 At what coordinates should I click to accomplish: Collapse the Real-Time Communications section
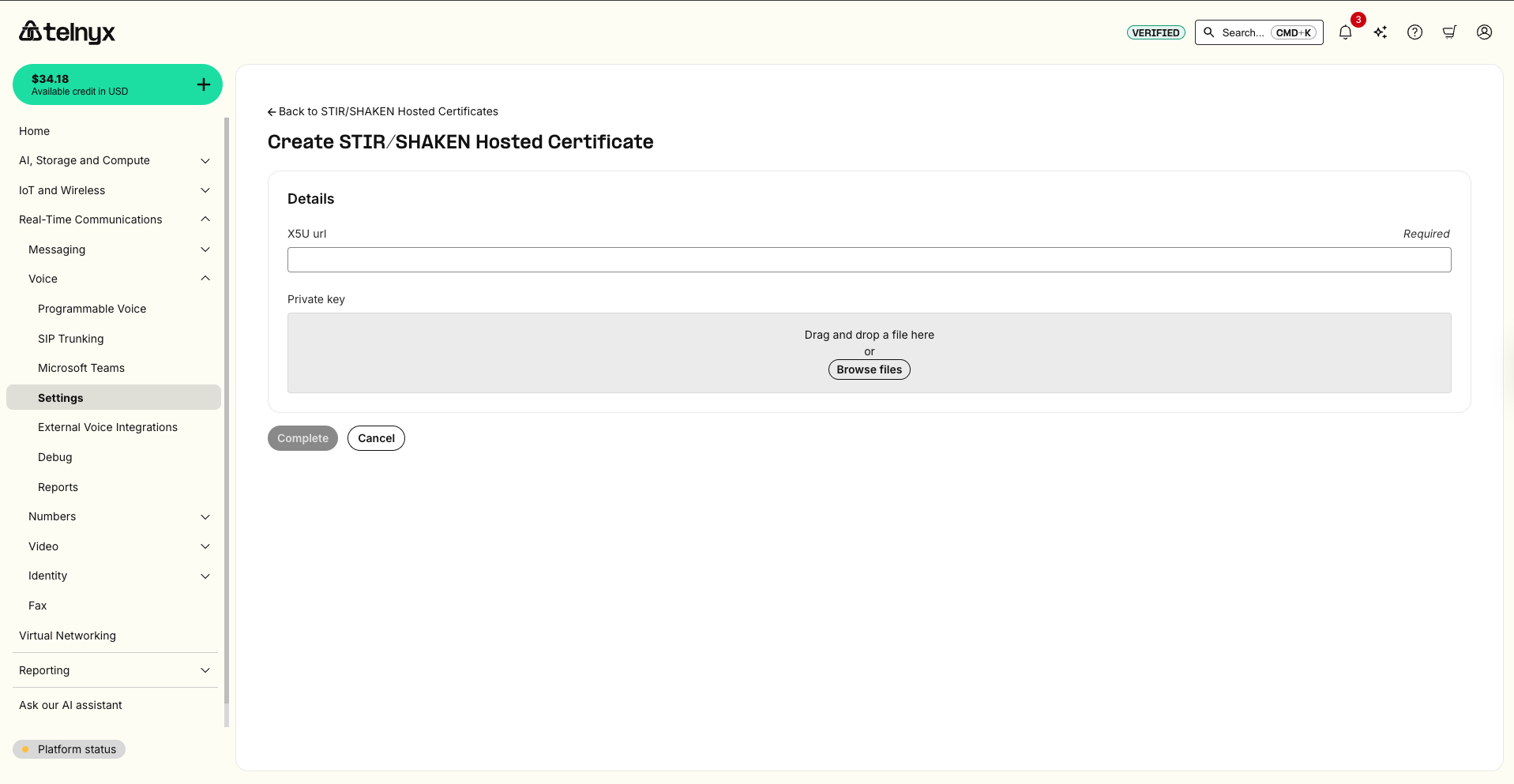[205, 219]
